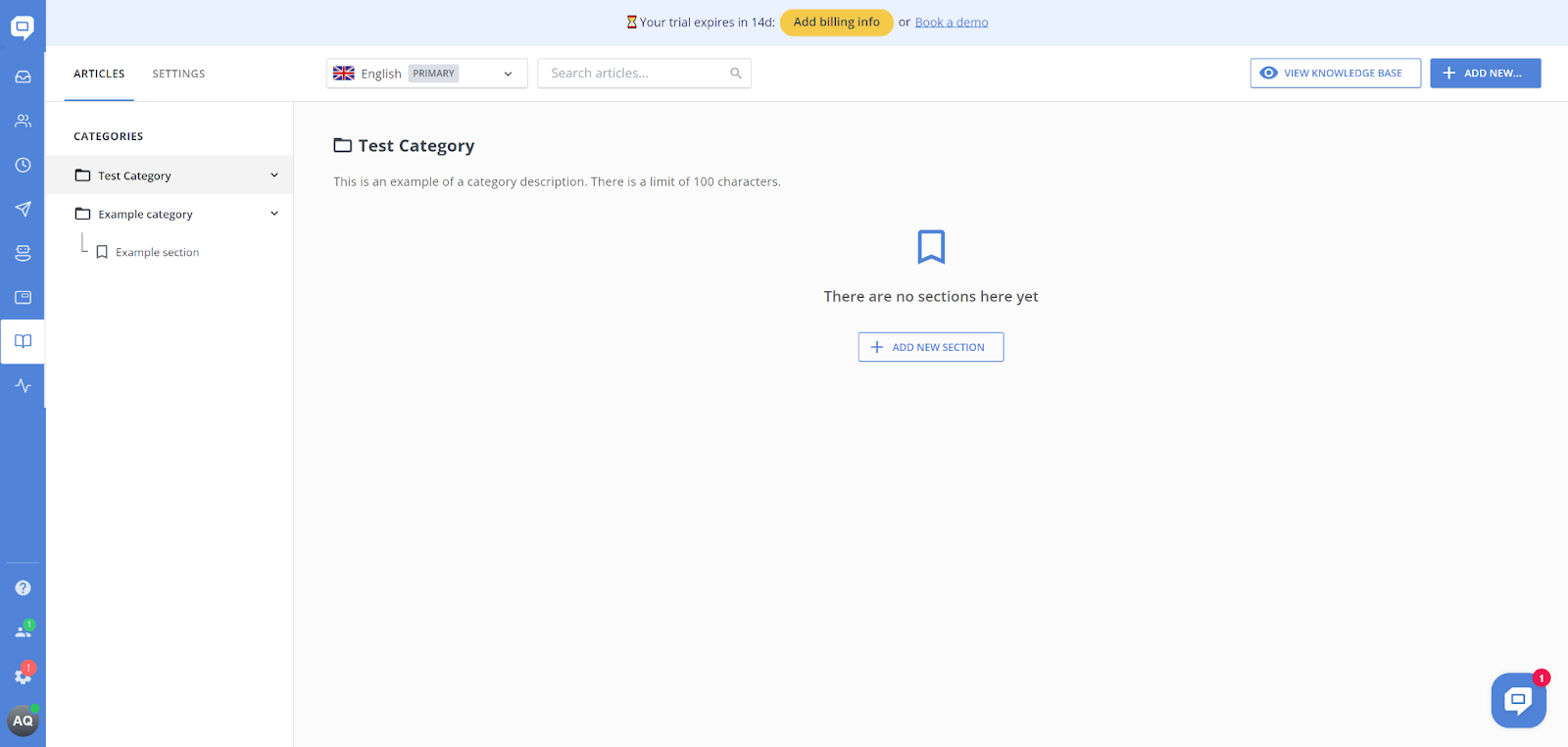1568x747 pixels.
Task: Open the paper plane campaigns icon
Action: 23,209
